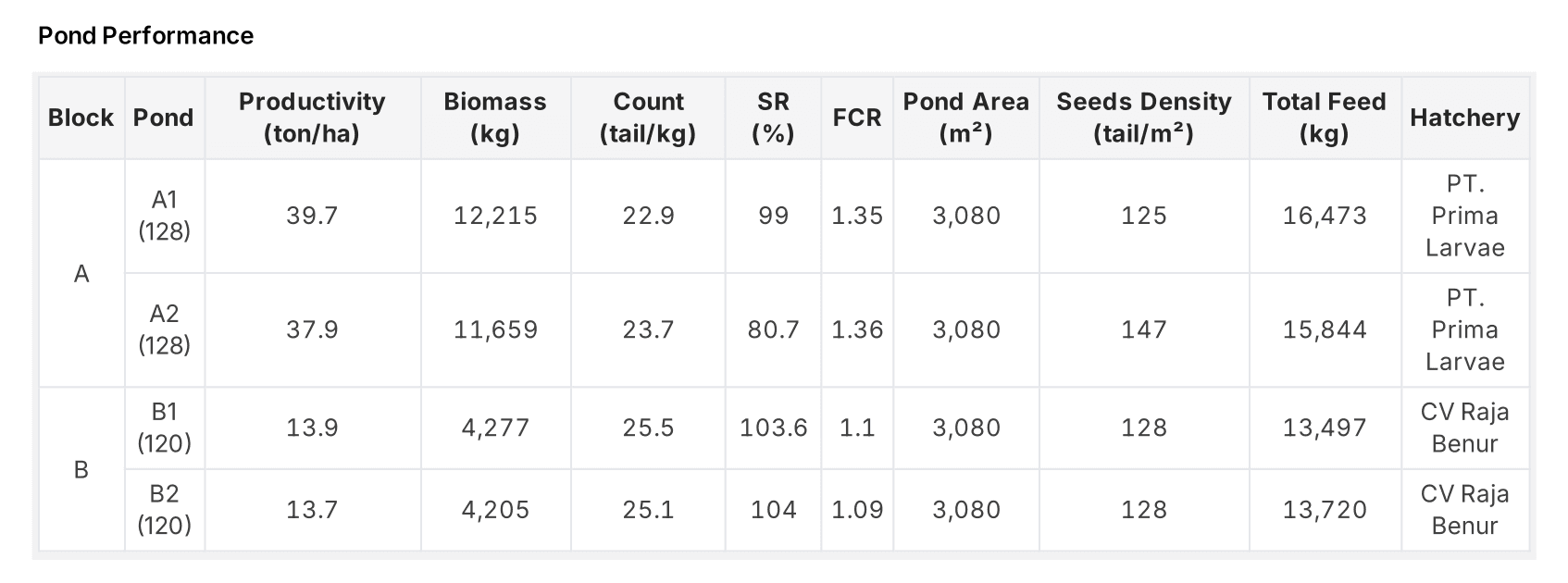Click the FCR column header
The height and width of the screenshot is (583, 1568).
(856, 118)
